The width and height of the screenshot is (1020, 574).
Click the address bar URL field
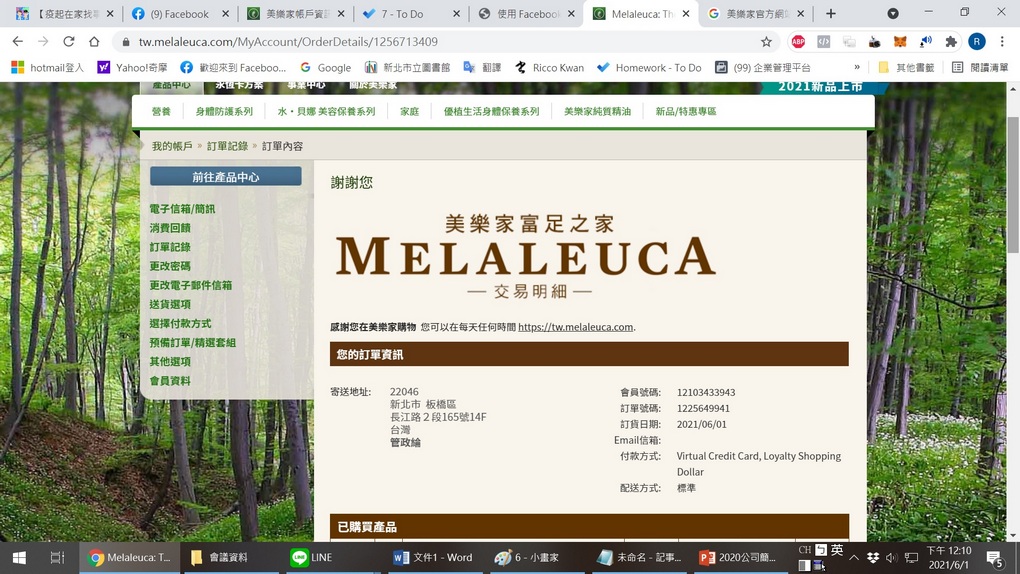point(442,42)
